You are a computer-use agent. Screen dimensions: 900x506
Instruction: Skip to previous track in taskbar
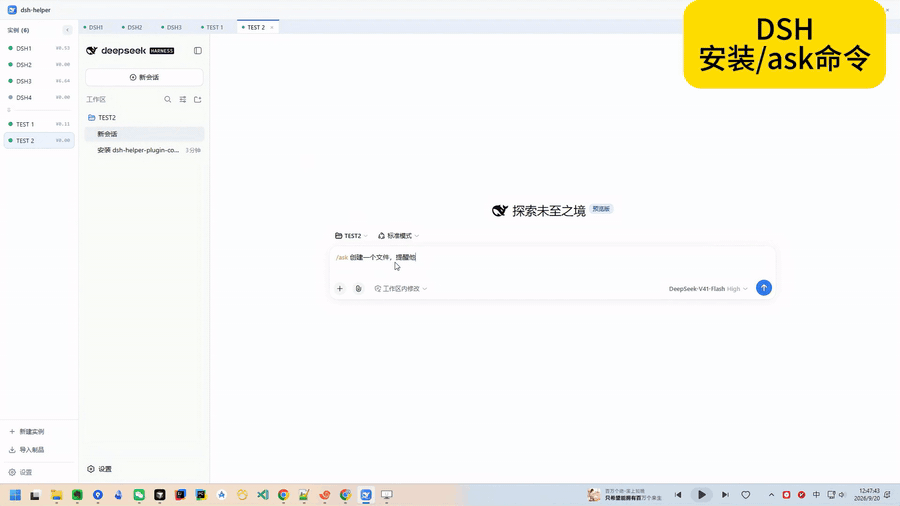(x=678, y=495)
